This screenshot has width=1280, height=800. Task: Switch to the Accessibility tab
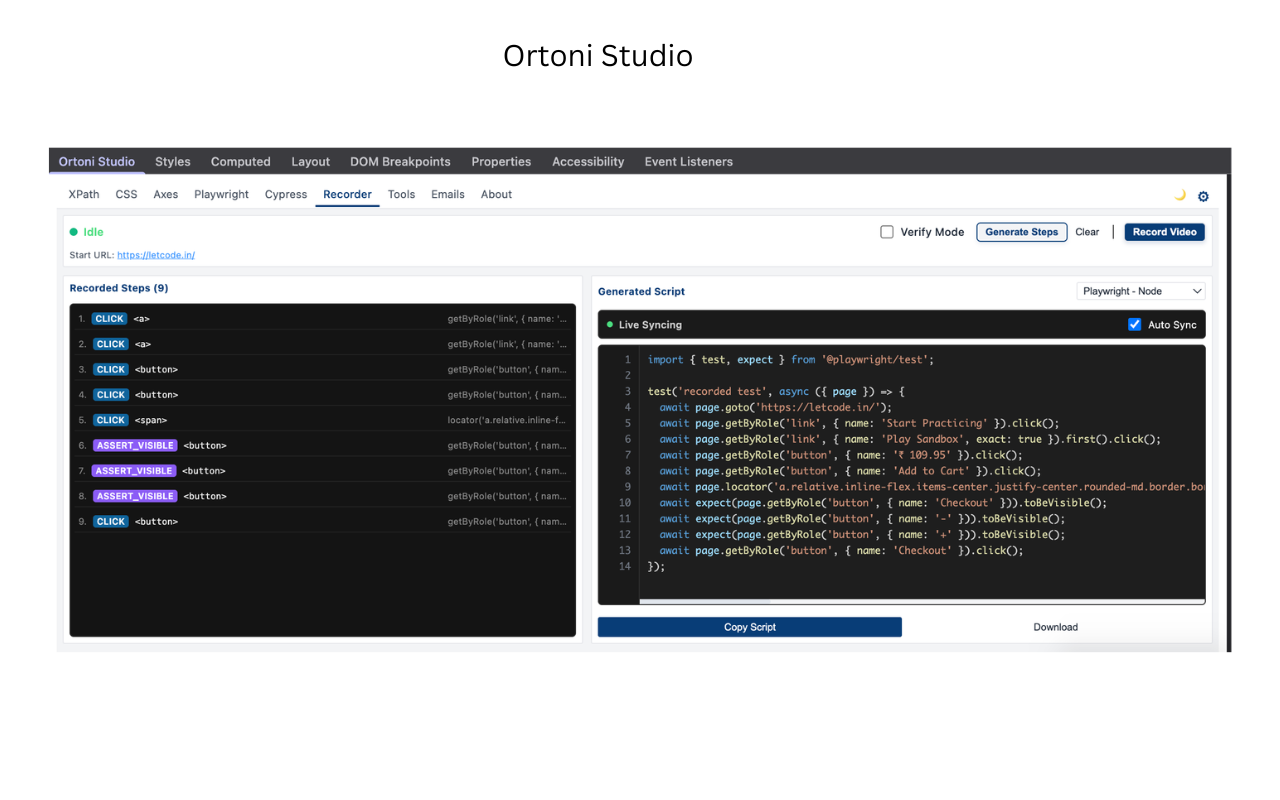point(588,161)
